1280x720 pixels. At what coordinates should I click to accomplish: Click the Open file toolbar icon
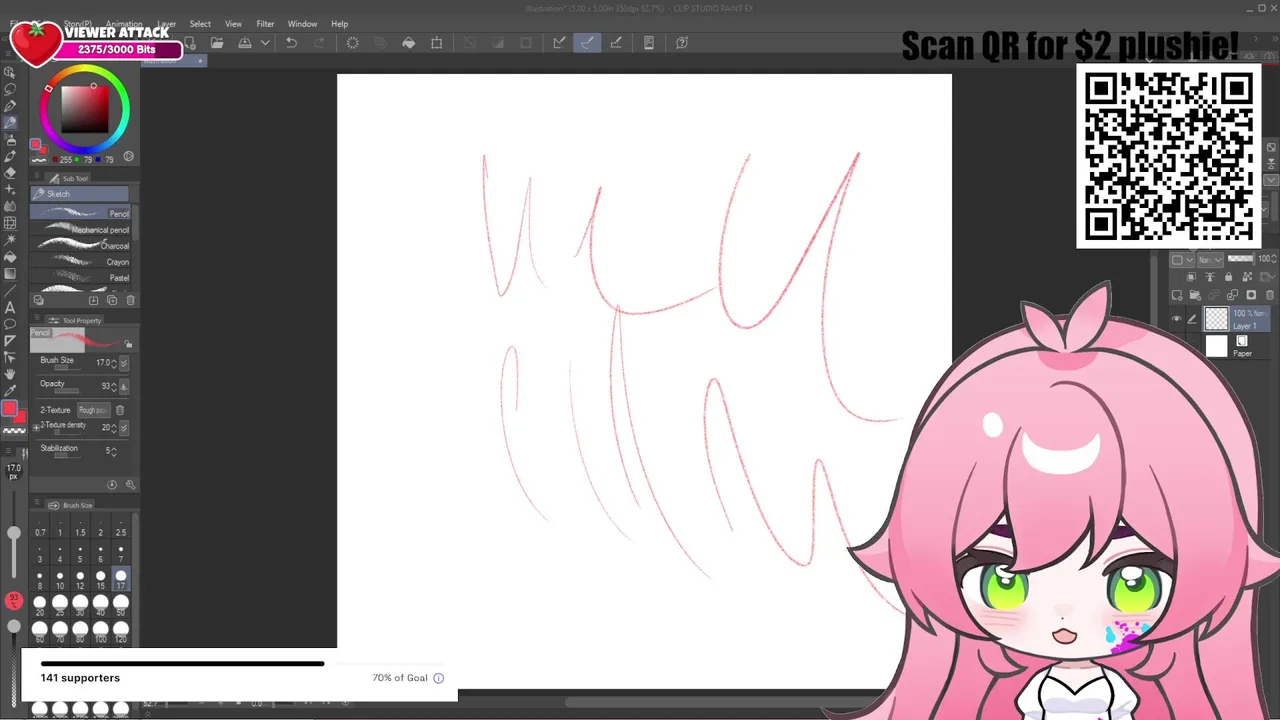tap(217, 43)
